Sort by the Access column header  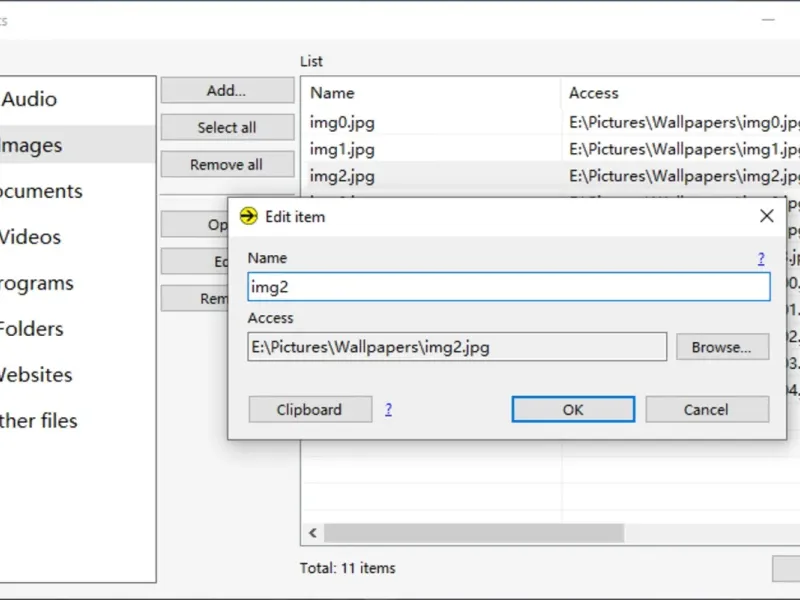[x=594, y=93]
